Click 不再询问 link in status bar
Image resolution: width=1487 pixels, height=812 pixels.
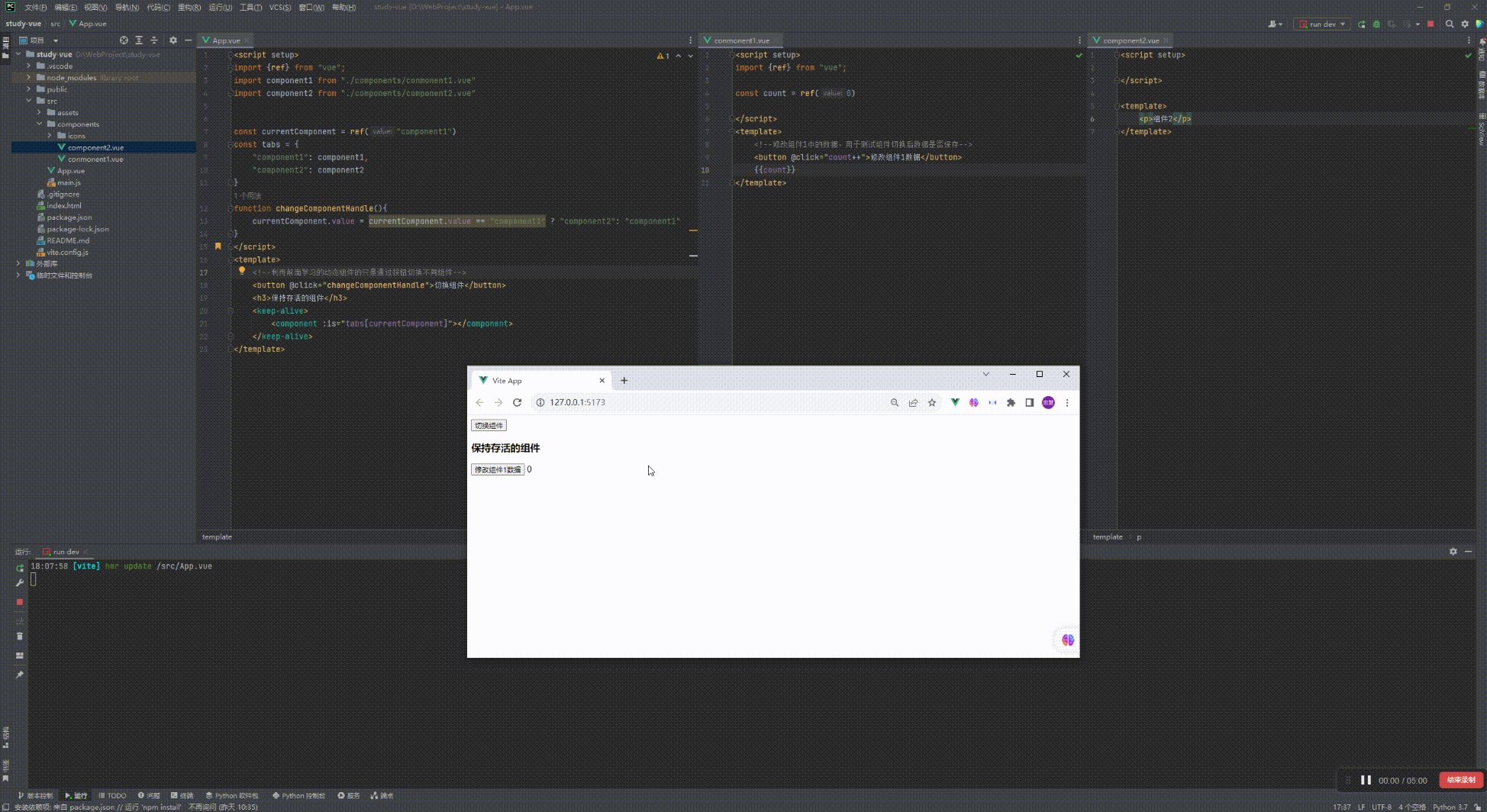pos(202,807)
